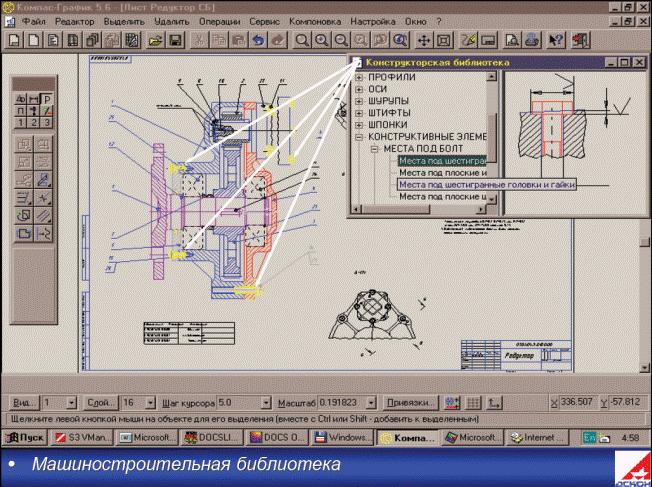Expand the ШУРУПЫ library branch
The width and height of the screenshot is (652, 487).
tap(359, 101)
